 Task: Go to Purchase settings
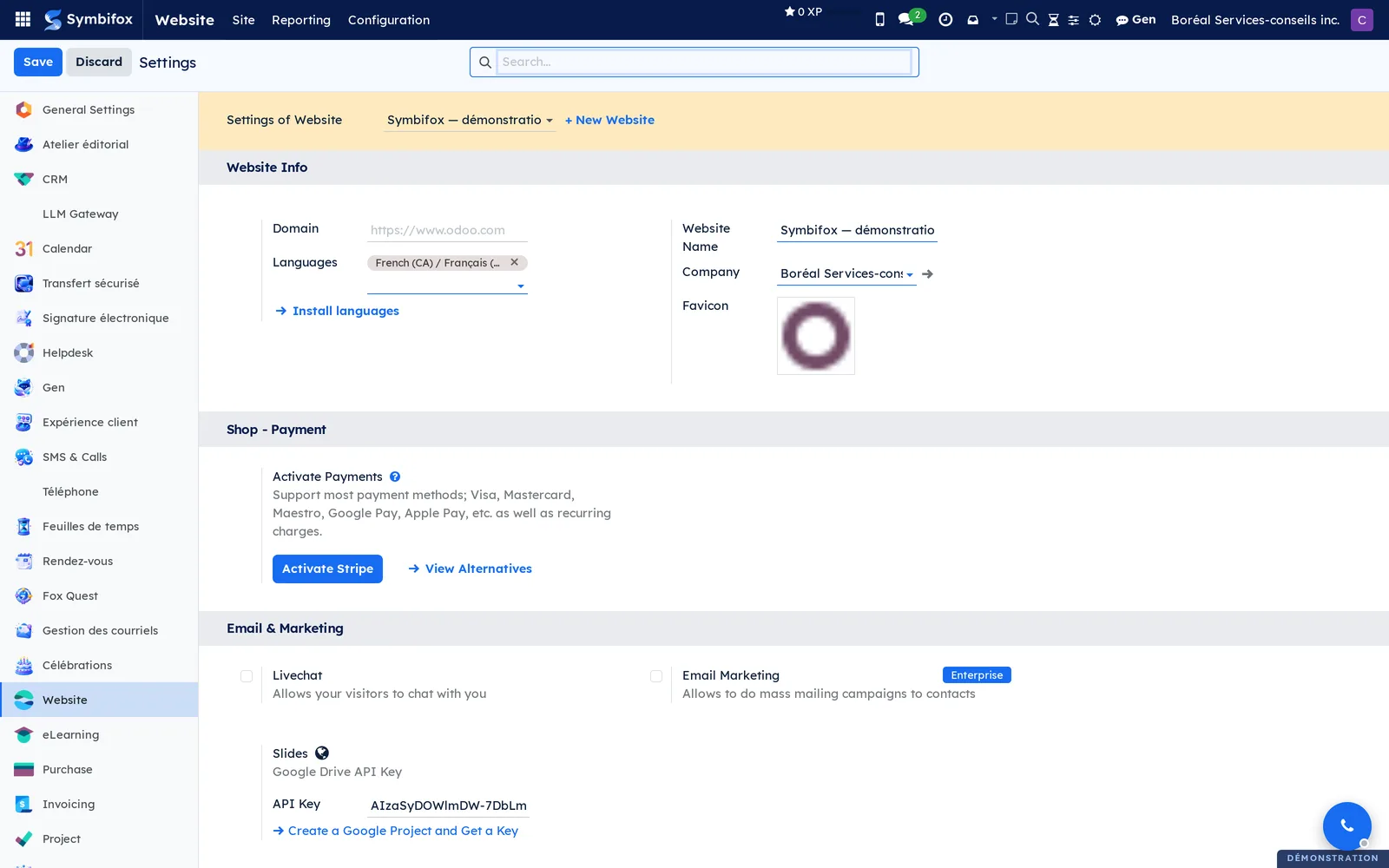coord(99,769)
